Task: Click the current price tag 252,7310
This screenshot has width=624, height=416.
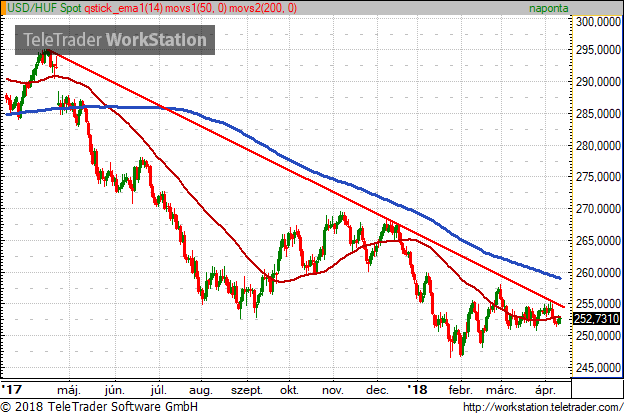Action: pyautogui.click(x=597, y=319)
